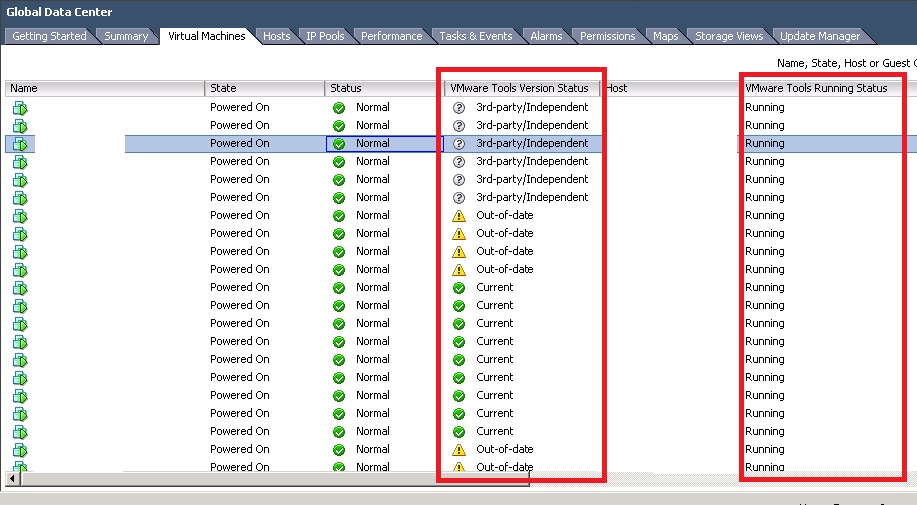Open the Storage Views tab
The image size is (917, 505).
point(729,36)
